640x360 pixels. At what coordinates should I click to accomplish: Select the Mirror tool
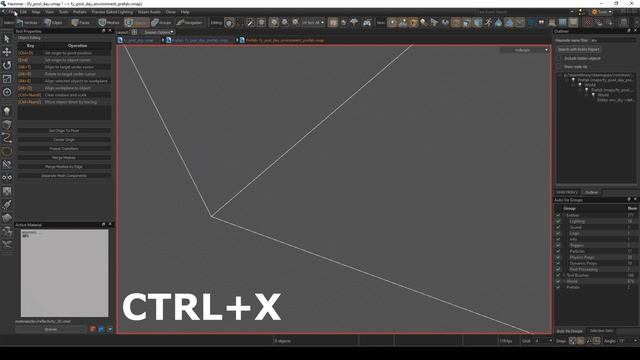click(x=7, y=178)
